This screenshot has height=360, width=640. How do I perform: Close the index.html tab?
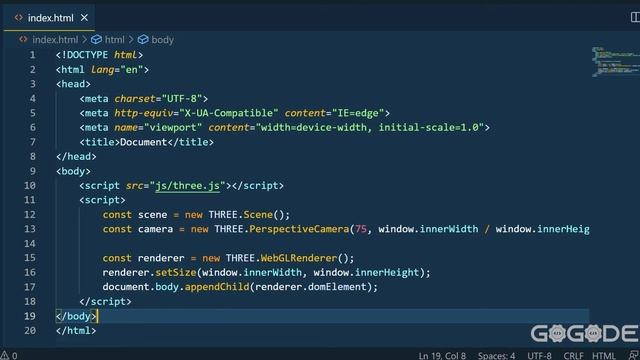pyautogui.click(x=84, y=18)
